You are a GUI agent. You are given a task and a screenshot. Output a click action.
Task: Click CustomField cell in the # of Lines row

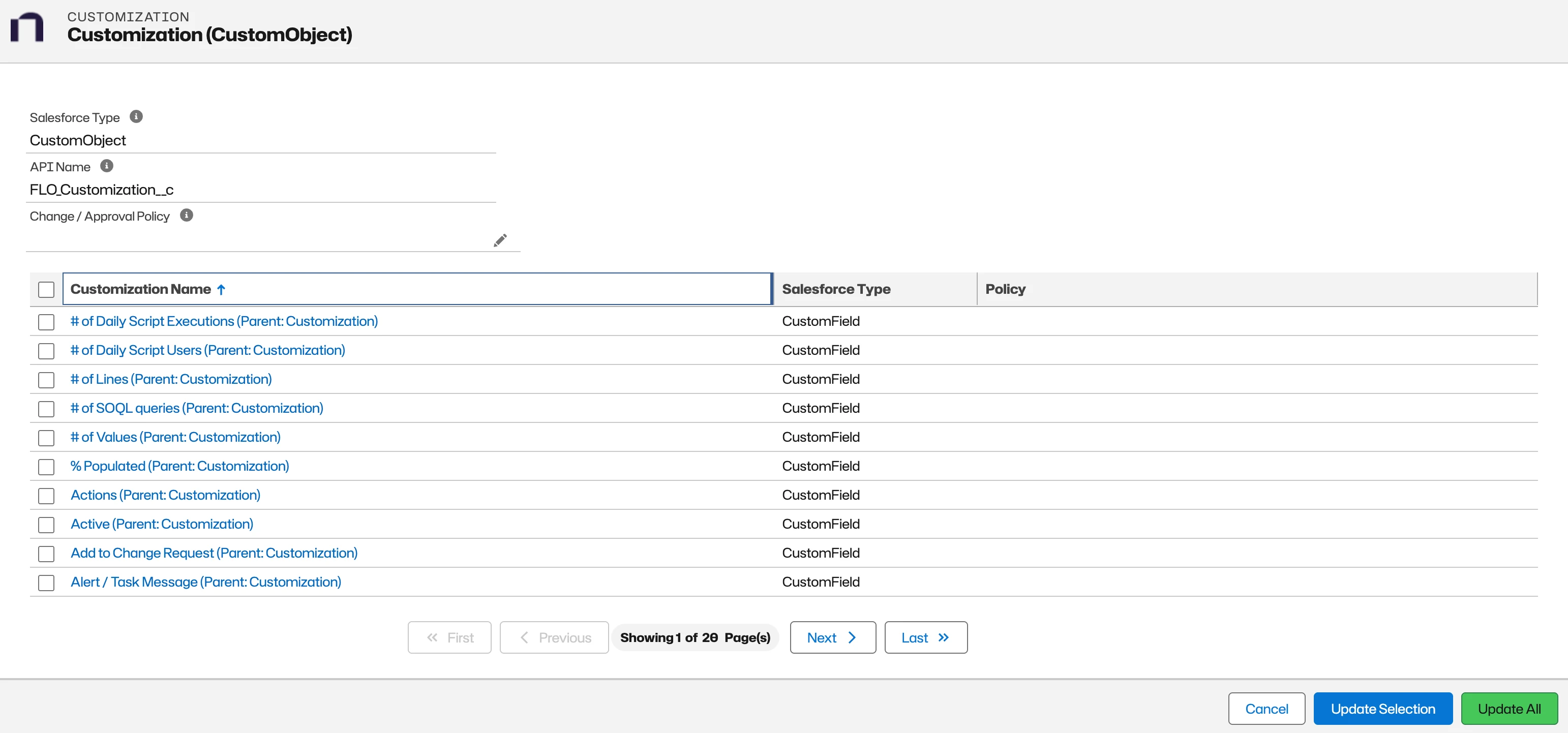tap(821, 379)
